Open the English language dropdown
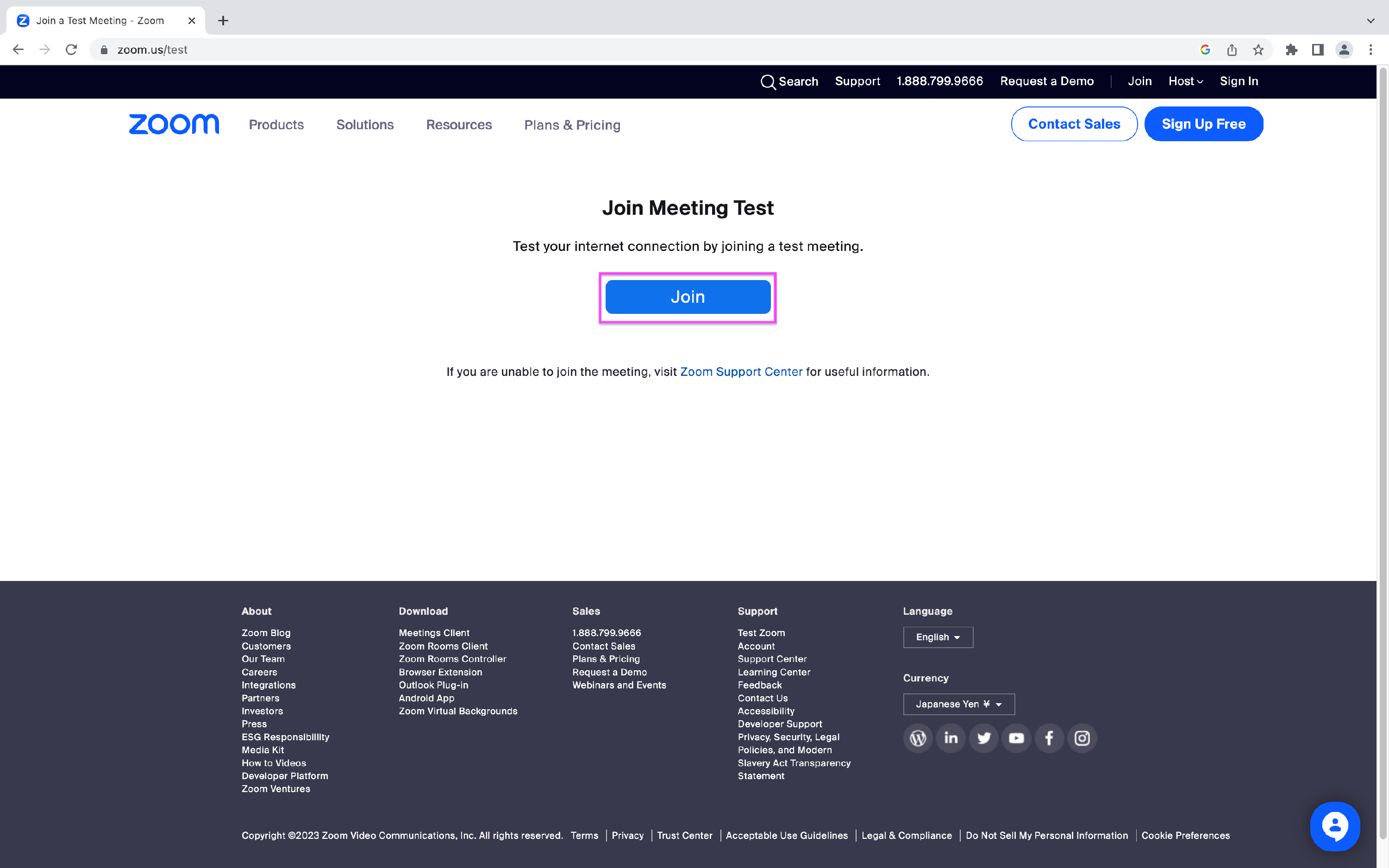Viewport: 1389px width, 868px height. [937, 637]
